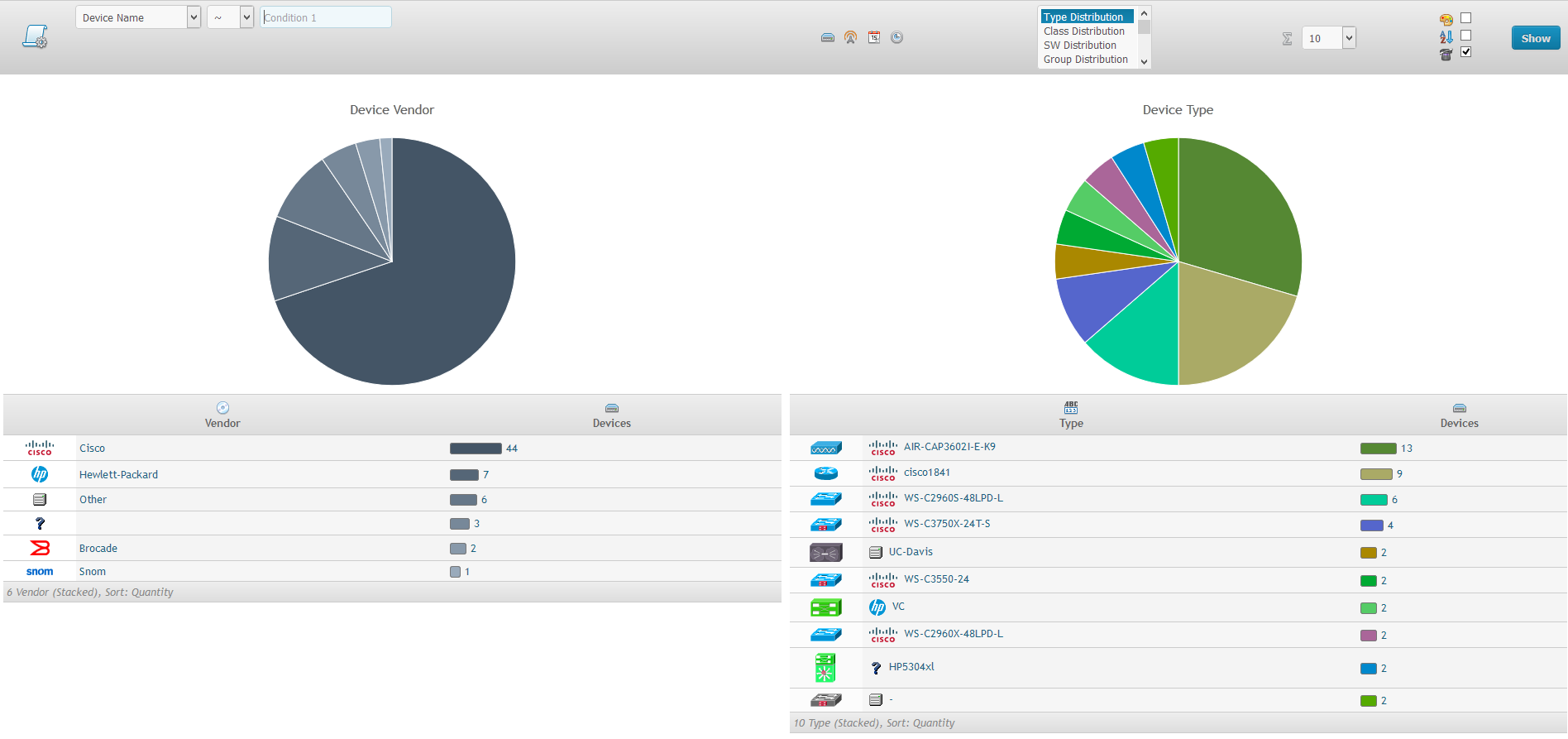
Task: Click the ABC icon above Type header
Action: click(x=1071, y=407)
